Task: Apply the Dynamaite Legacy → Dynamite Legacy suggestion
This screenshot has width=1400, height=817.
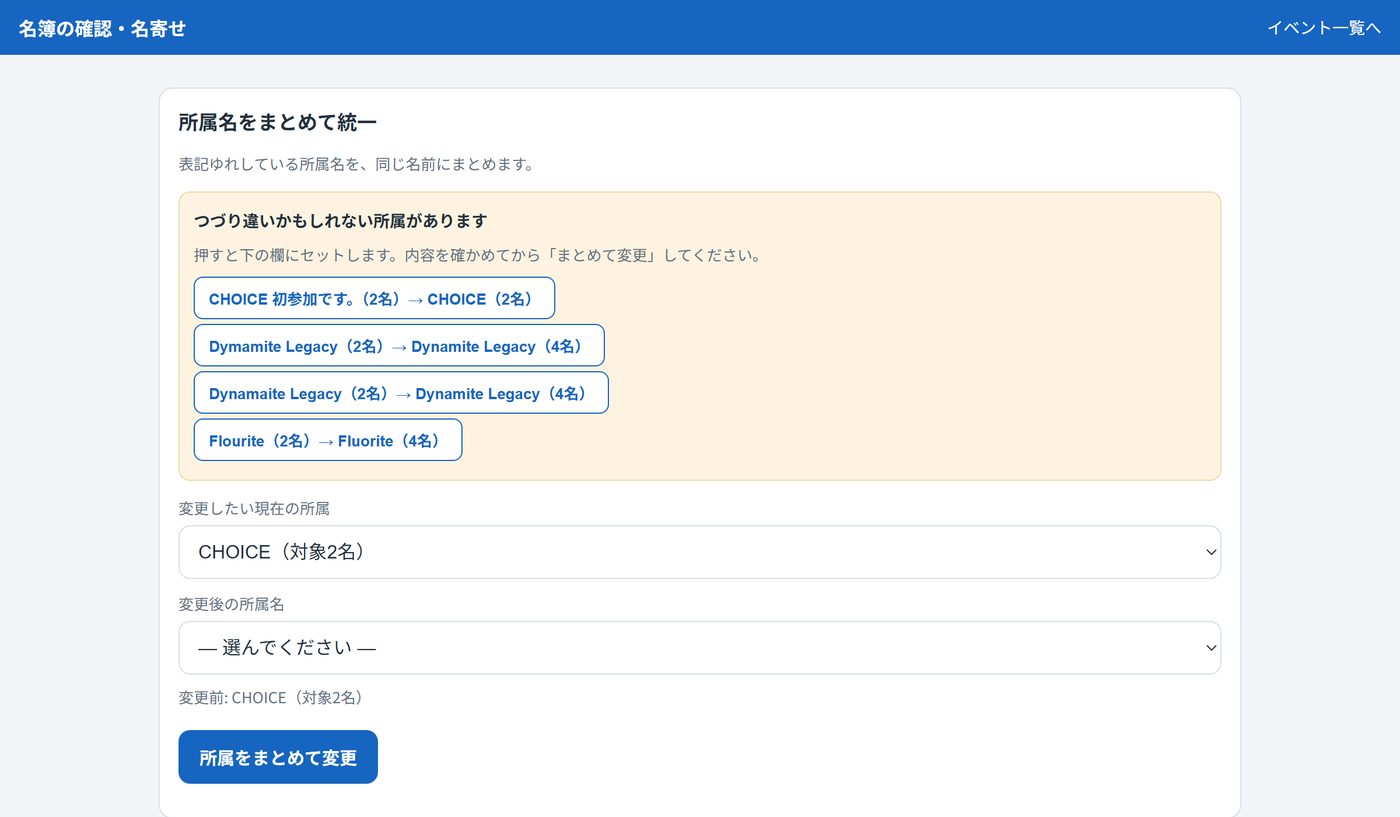Action: (x=401, y=392)
